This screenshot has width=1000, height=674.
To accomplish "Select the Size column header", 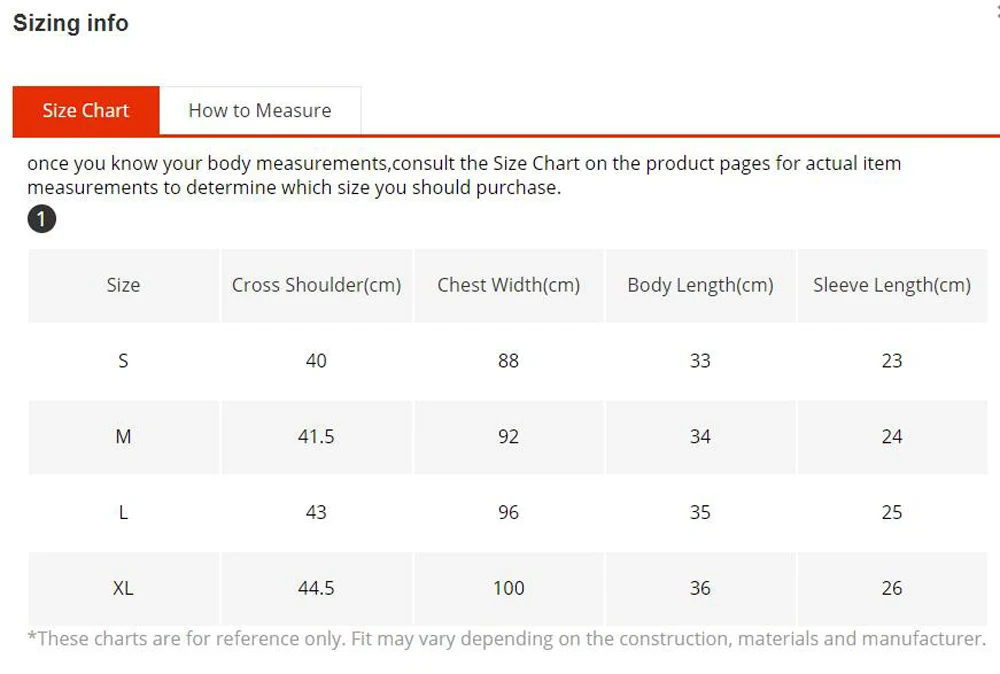I will [x=123, y=285].
